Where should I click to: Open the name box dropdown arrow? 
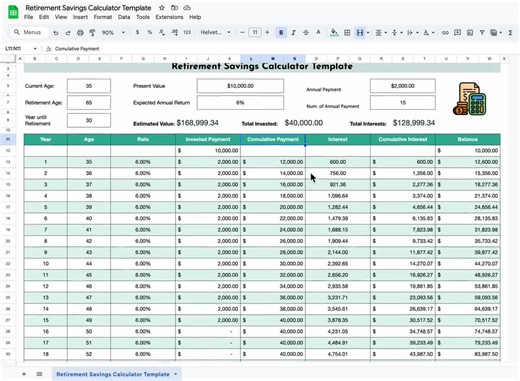point(35,49)
